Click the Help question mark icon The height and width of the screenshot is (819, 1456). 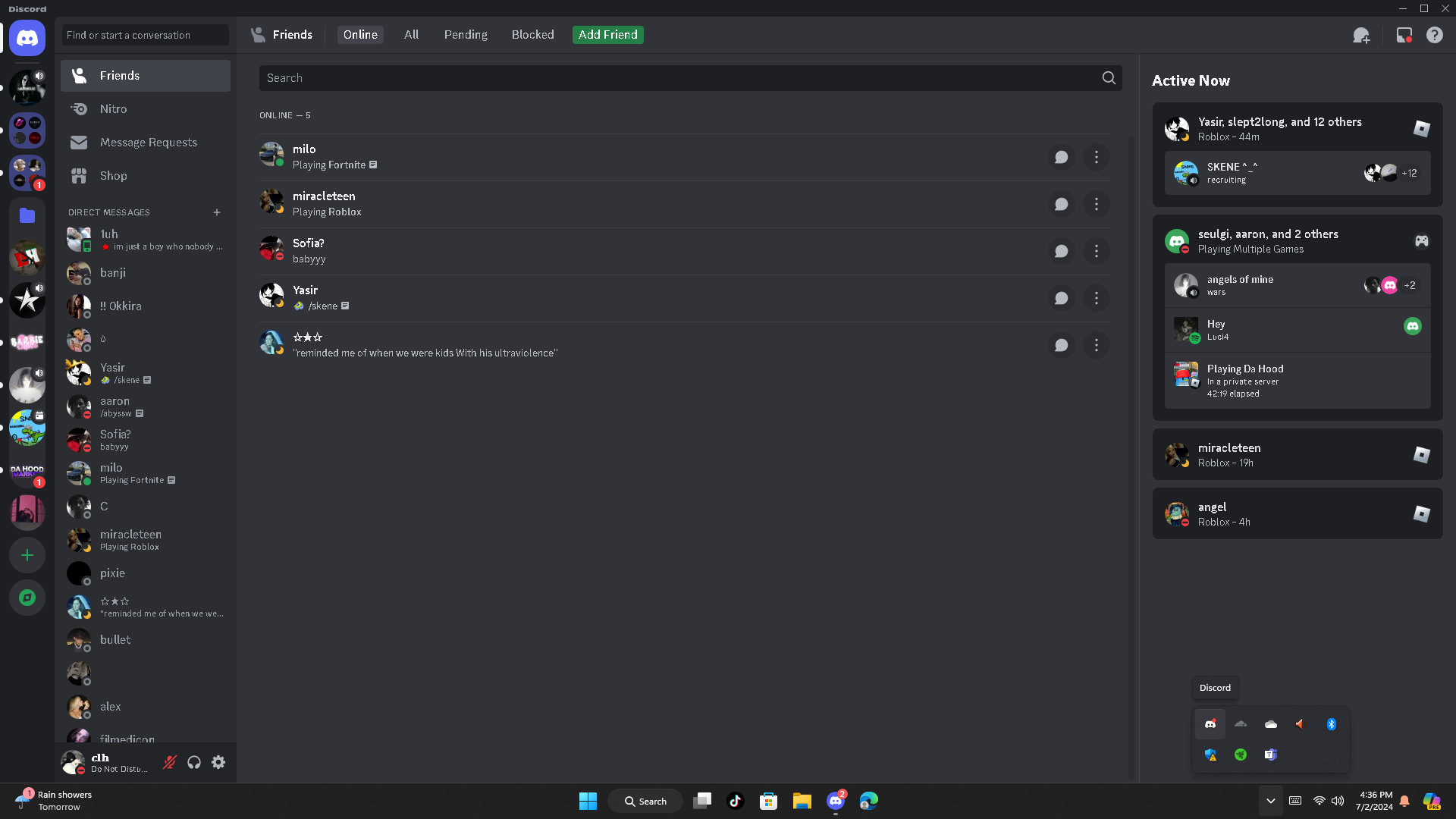point(1434,36)
